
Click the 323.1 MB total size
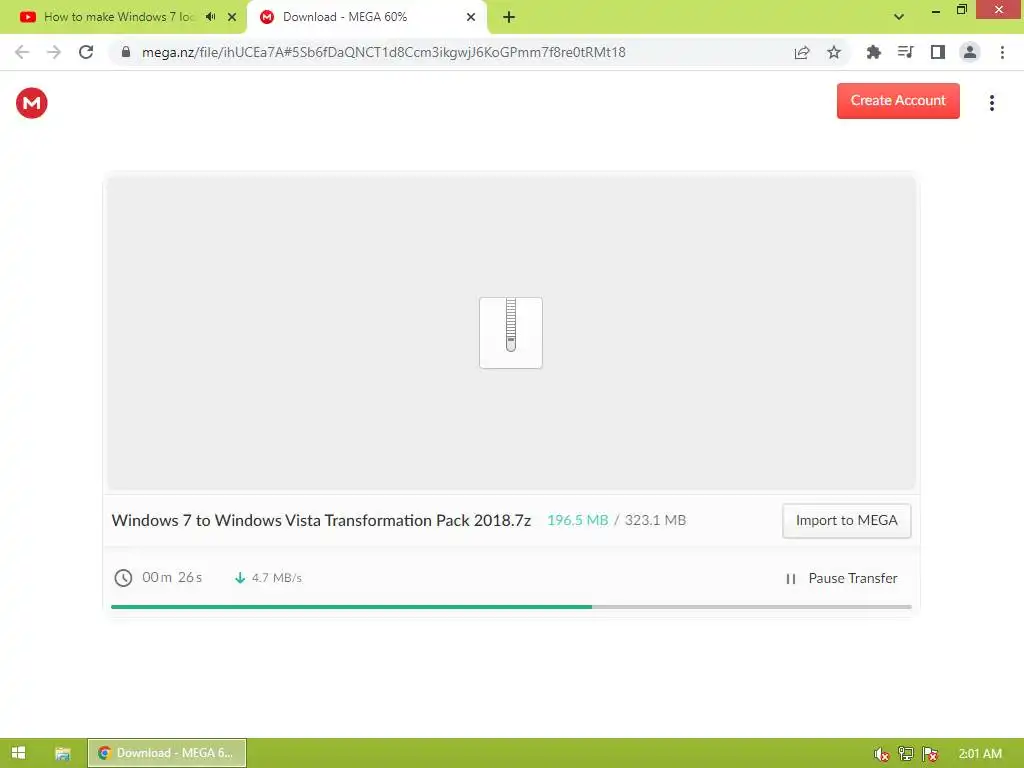point(655,520)
